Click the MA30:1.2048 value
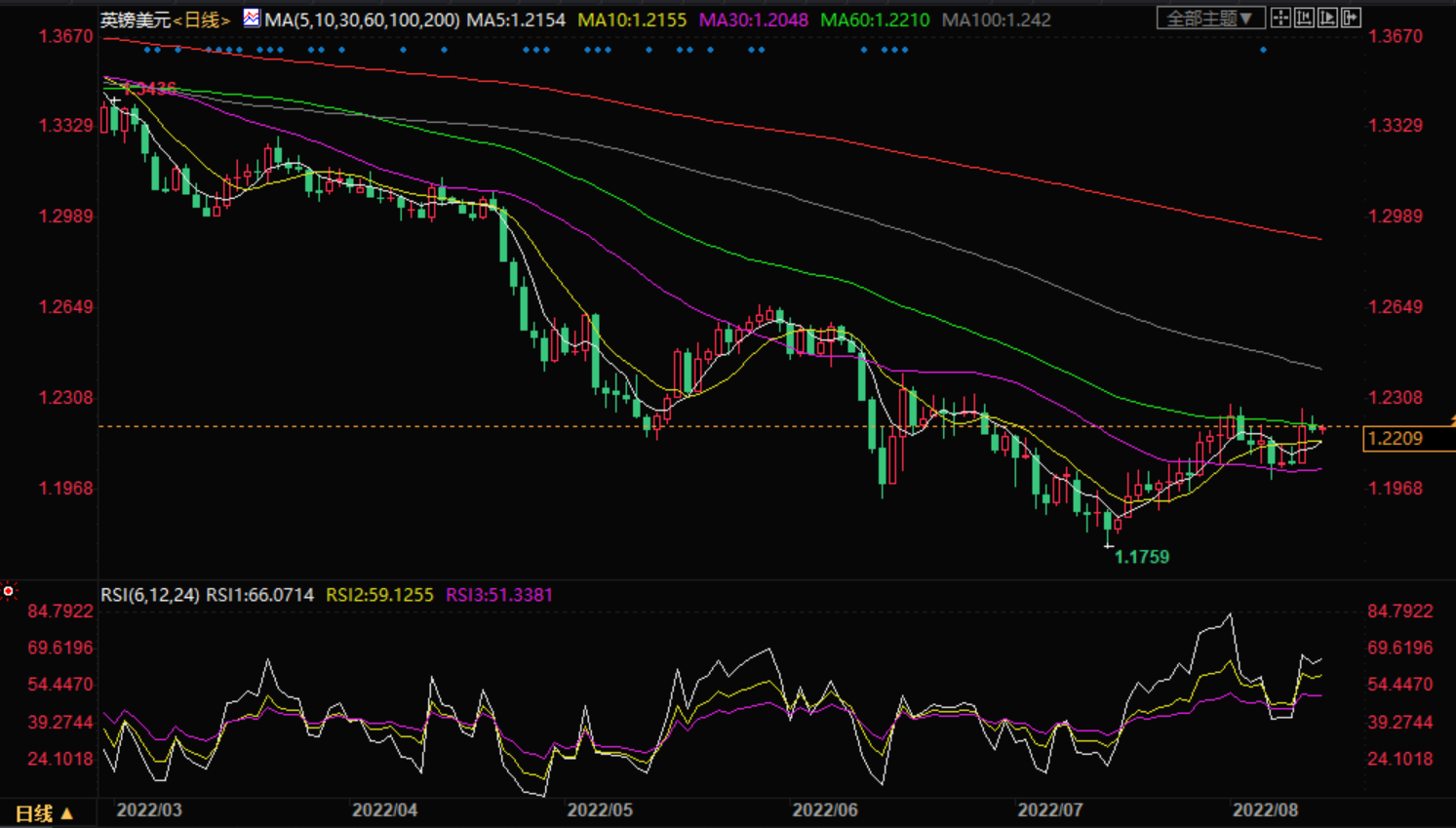The width and height of the screenshot is (1456, 828). [754, 20]
